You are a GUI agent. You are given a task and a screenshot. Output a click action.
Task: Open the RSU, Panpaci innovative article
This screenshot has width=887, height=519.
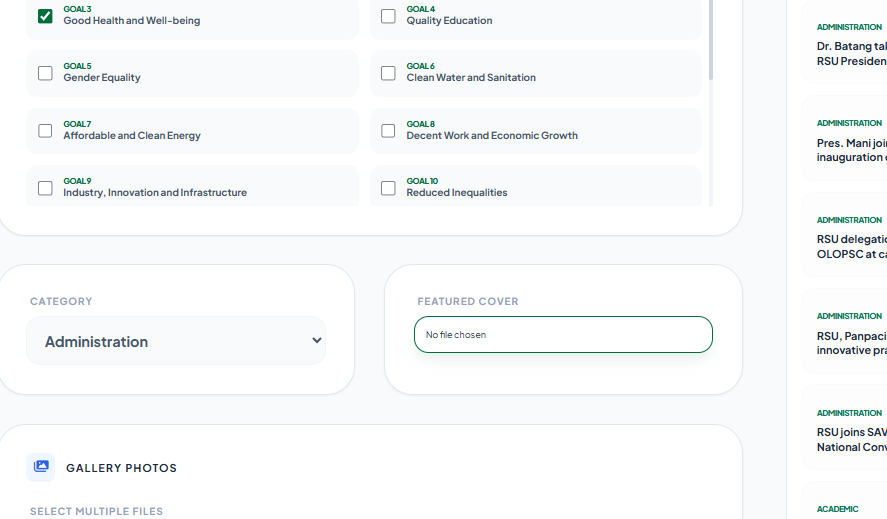(851, 343)
